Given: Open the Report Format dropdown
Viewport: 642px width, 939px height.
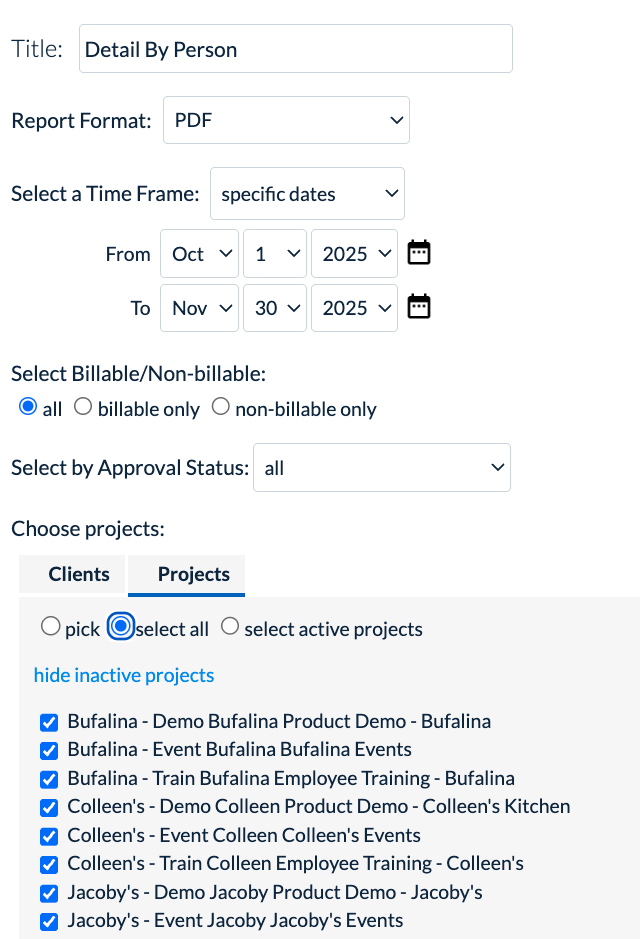Looking at the screenshot, I should [286, 120].
